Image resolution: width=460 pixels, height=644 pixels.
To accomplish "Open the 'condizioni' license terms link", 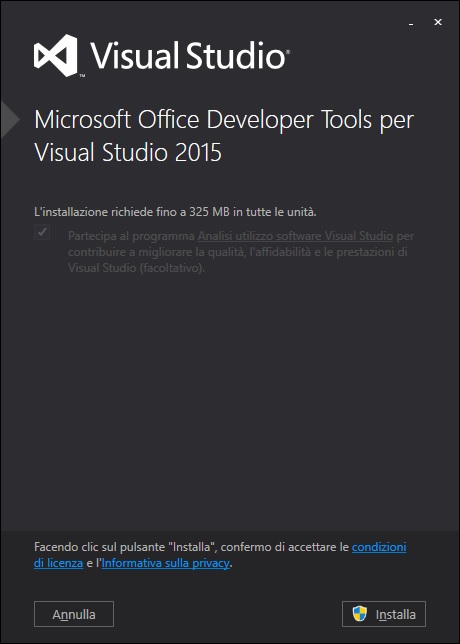I will (x=379, y=547).
